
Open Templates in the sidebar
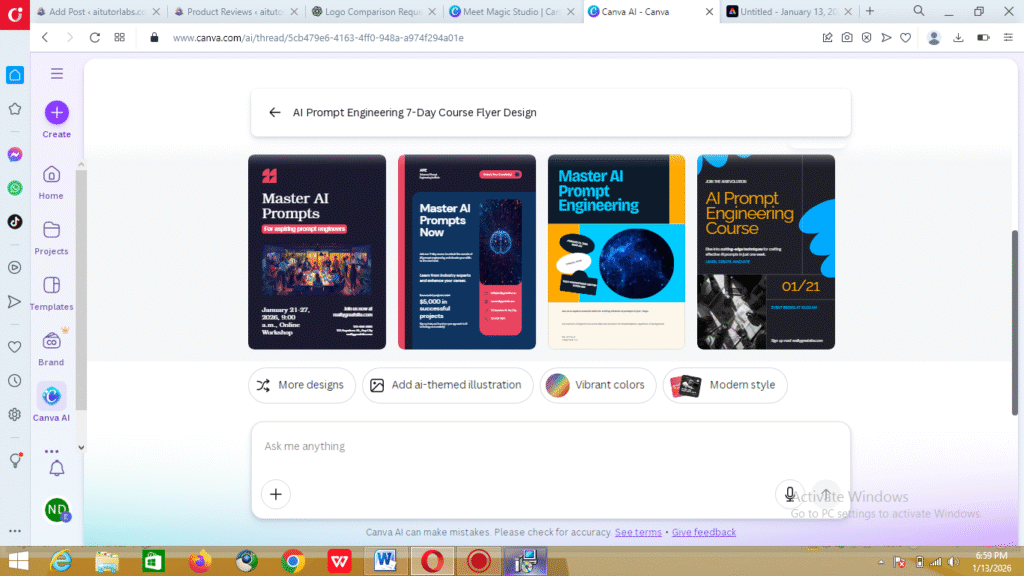coord(51,285)
